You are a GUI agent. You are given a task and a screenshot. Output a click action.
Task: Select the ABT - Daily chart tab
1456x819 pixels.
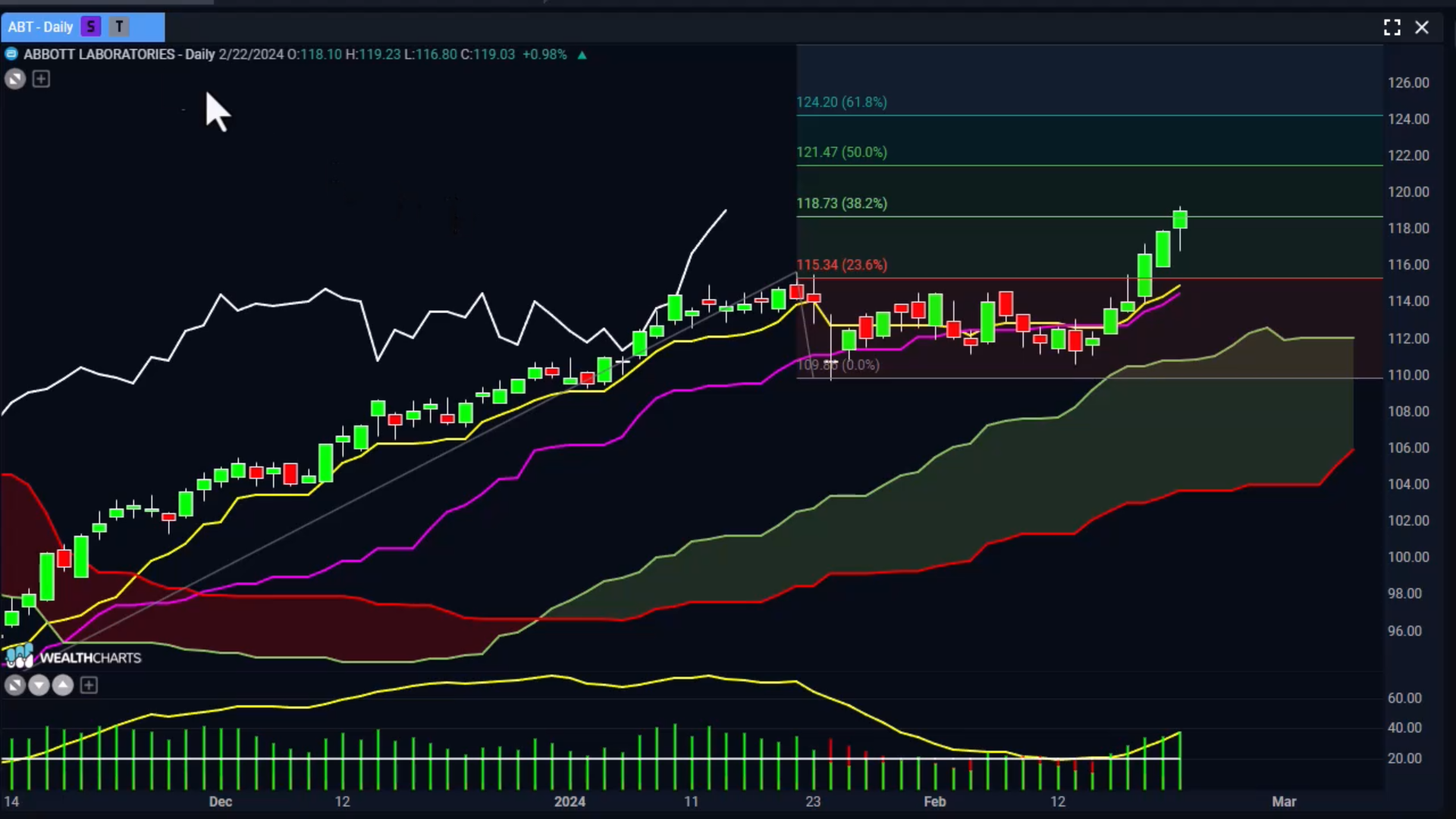coord(83,27)
